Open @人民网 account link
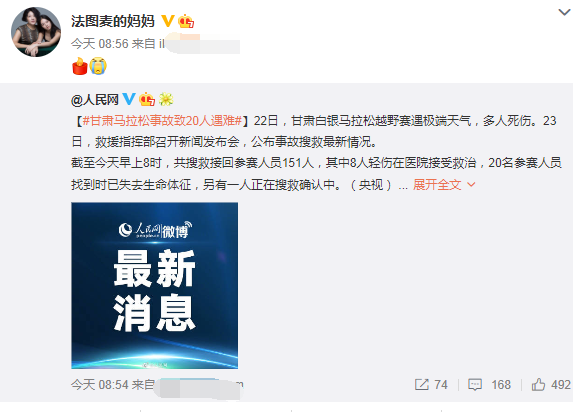Screen dimensions: 573x412 (x=95, y=99)
